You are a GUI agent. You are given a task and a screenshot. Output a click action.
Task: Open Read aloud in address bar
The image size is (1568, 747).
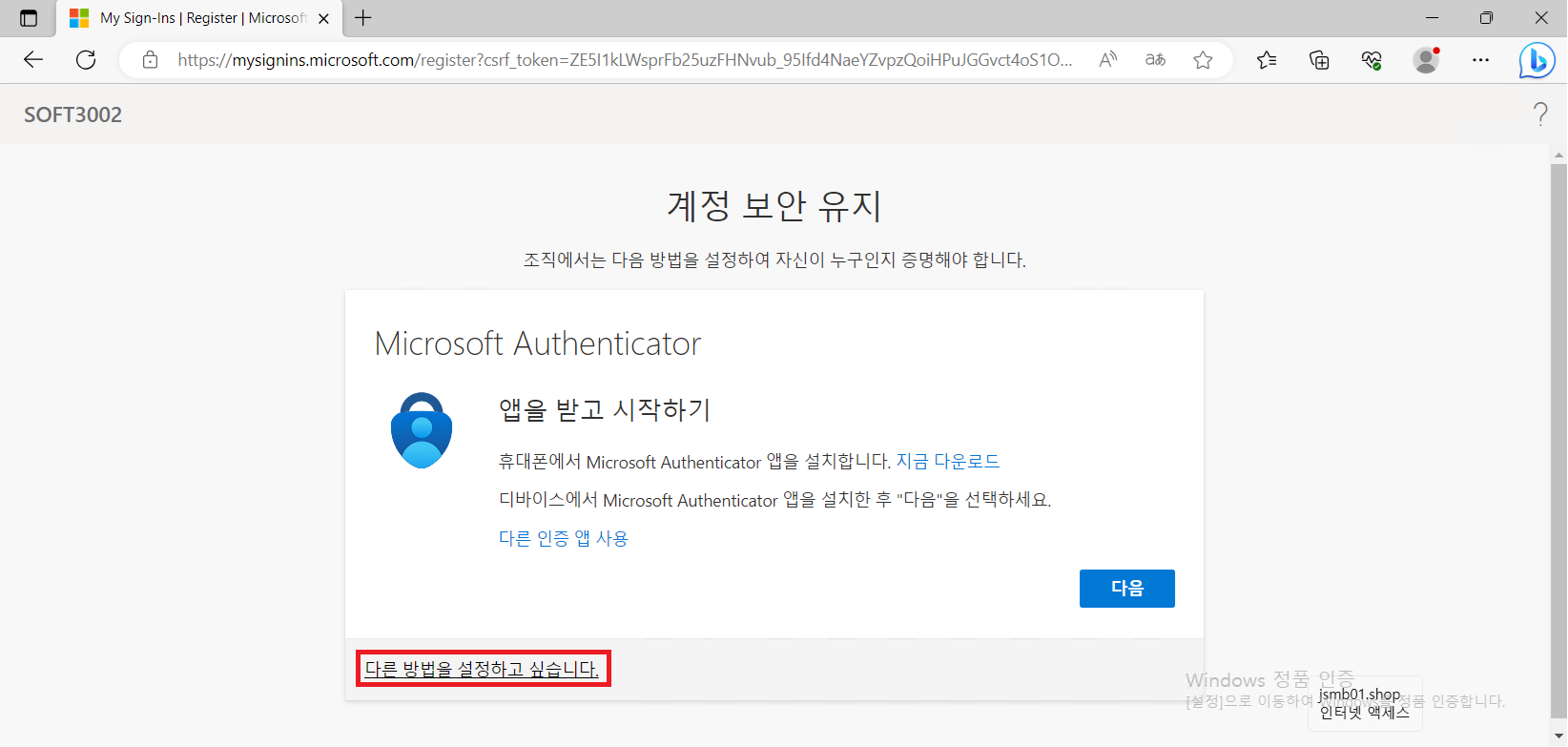1108,60
